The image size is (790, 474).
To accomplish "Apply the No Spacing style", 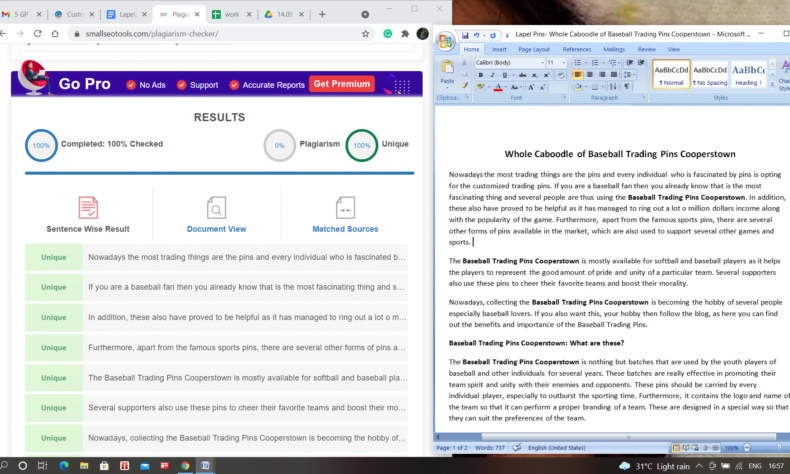I will click(x=710, y=74).
